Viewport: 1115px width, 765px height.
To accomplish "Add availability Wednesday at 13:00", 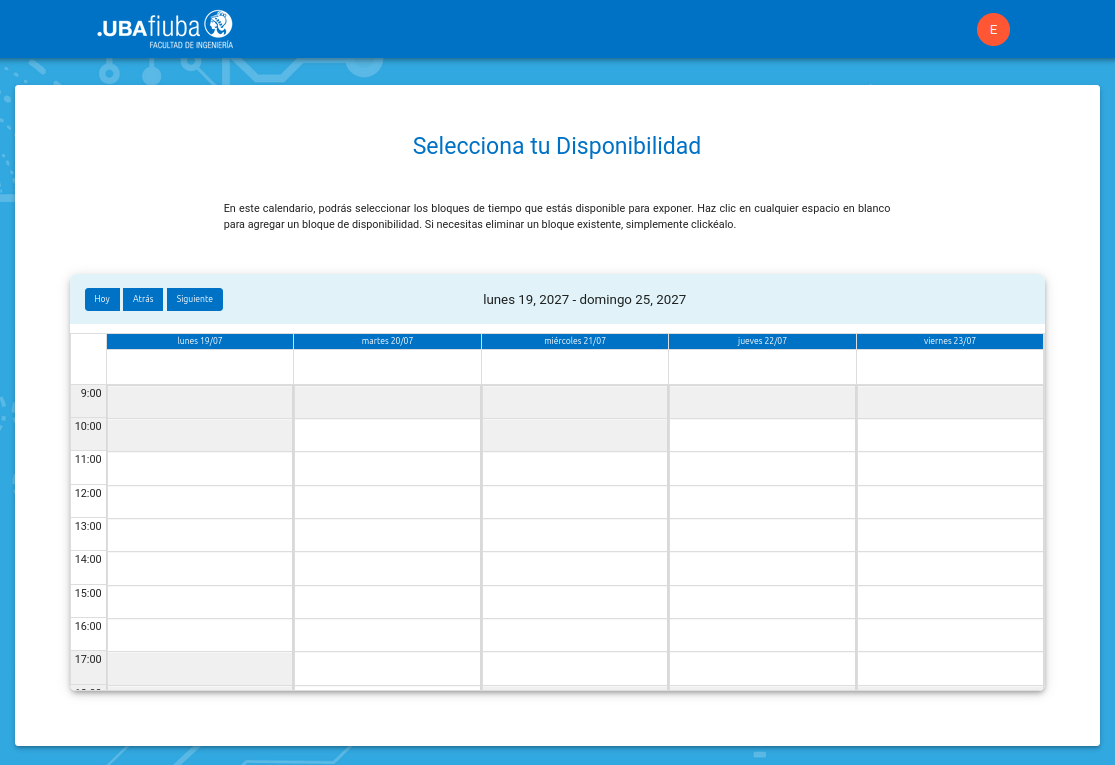I will [x=575, y=535].
